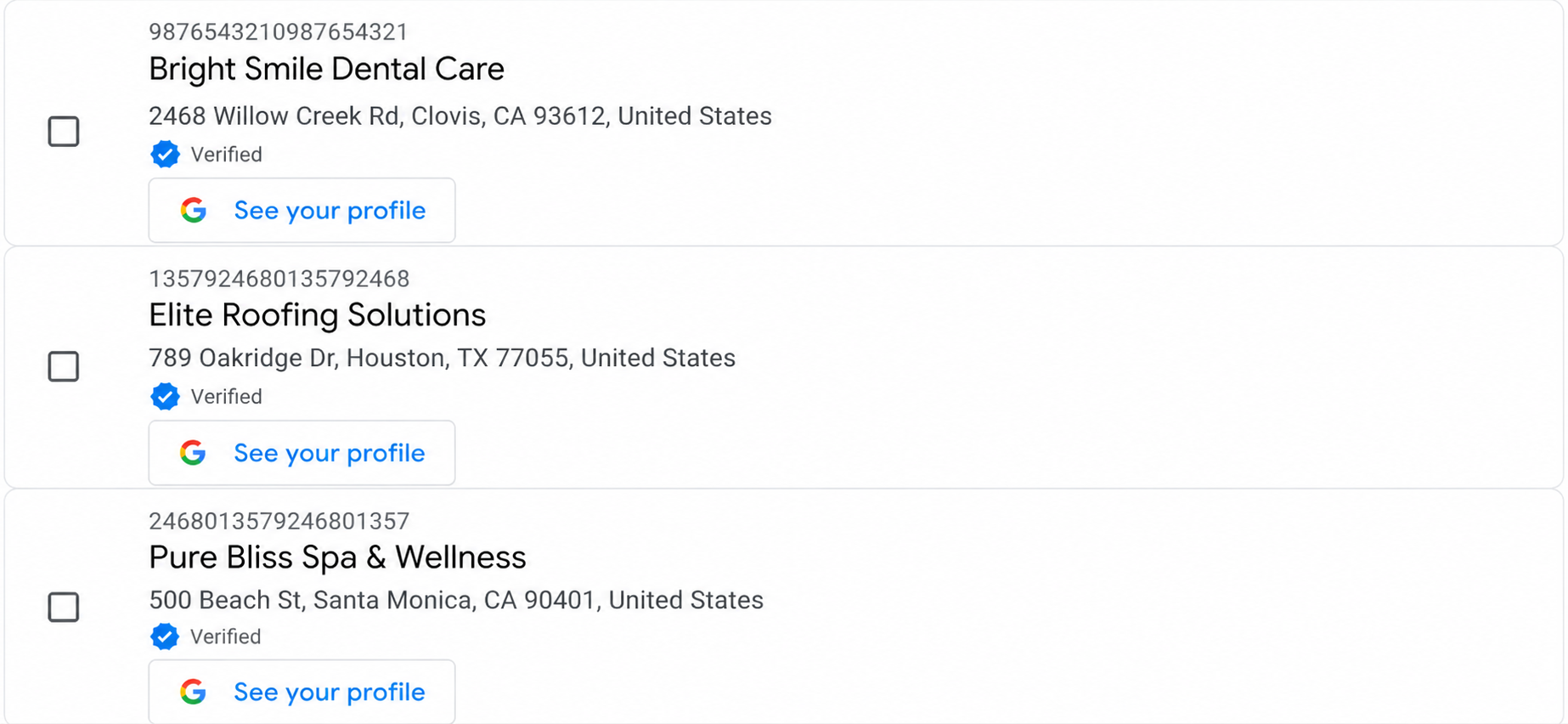Tick the checkbox for Bright Smile Dental Care
The height and width of the screenshot is (724, 1568).
pyautogui.click(x=64, y=132)
